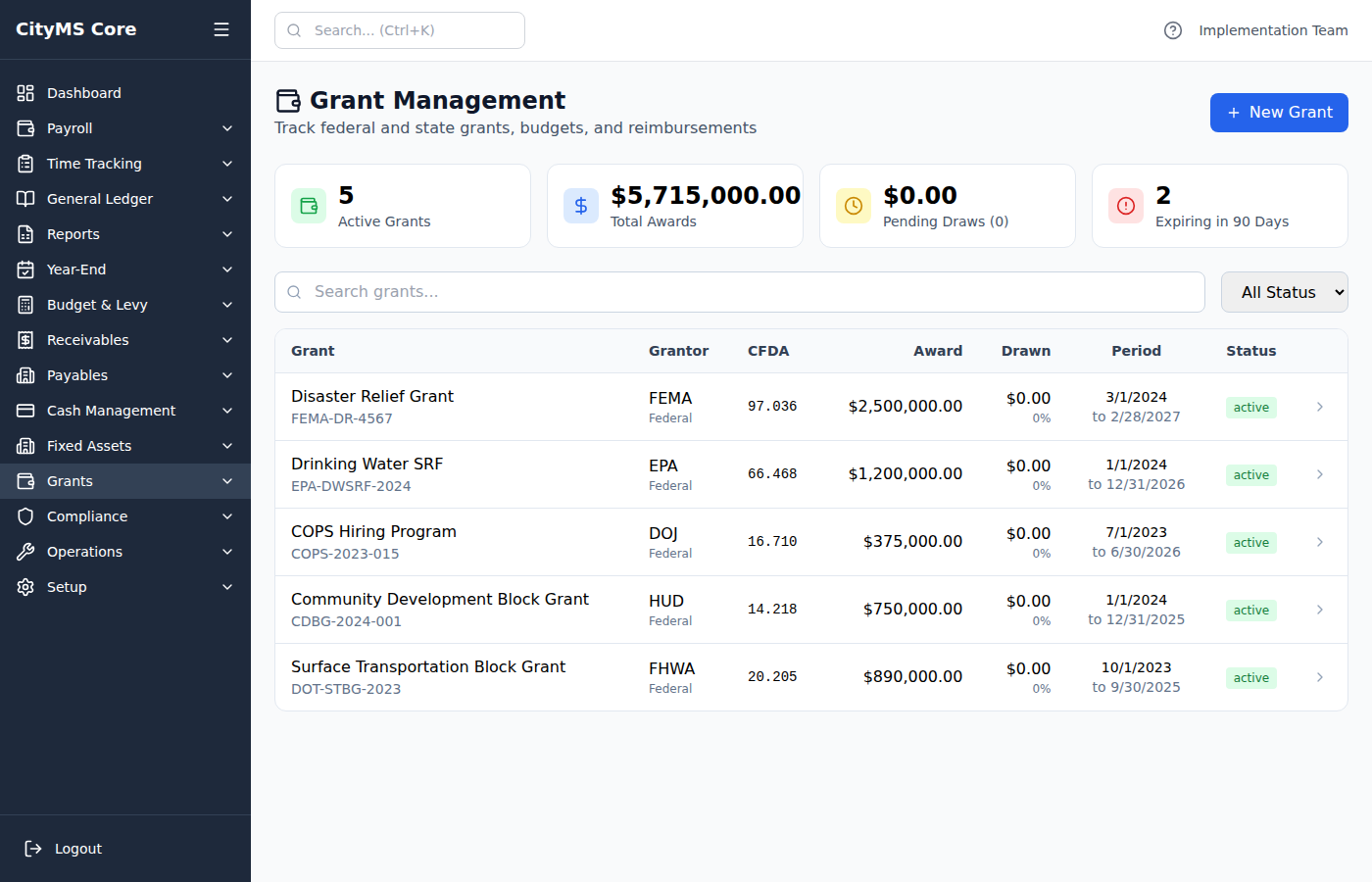The height and width of the screenshot is (882, 1372).
Task: Select the Dashboard grid icon
Action: tap(24, 92)
